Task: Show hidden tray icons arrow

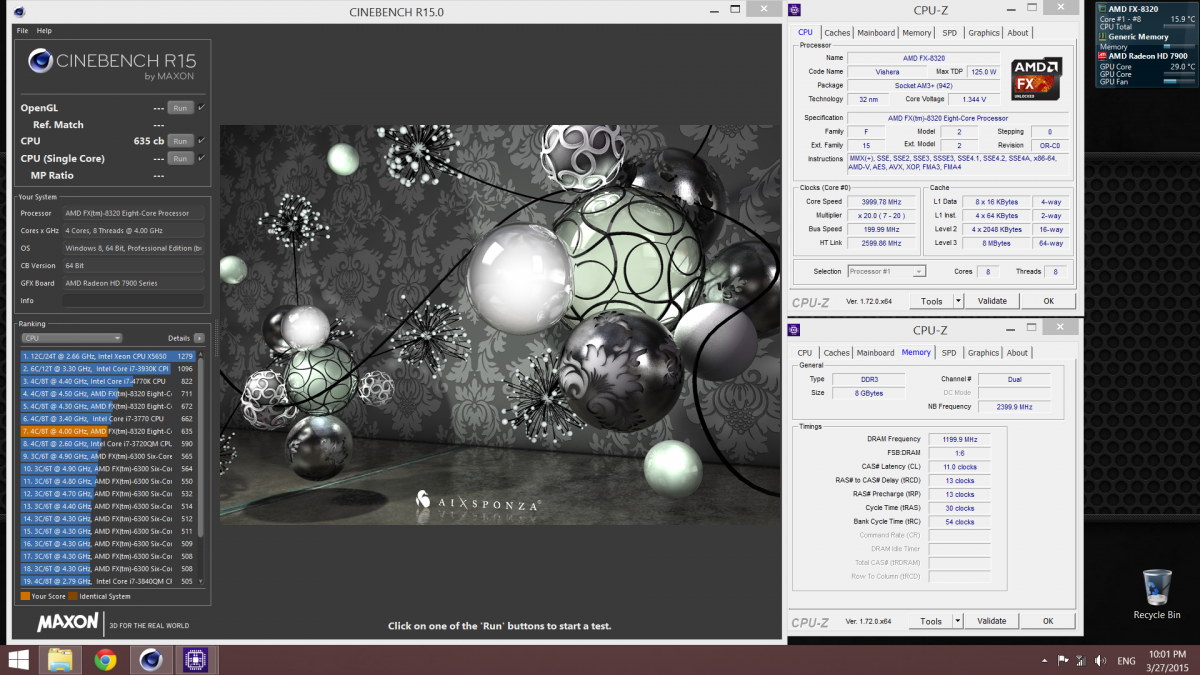Action: 1045,661
